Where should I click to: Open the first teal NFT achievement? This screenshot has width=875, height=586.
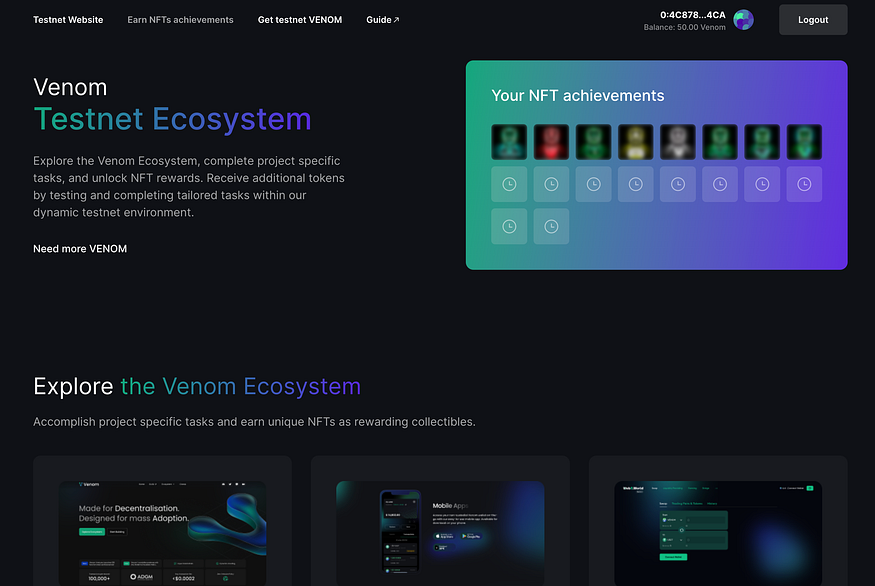(x=509, y=142)
